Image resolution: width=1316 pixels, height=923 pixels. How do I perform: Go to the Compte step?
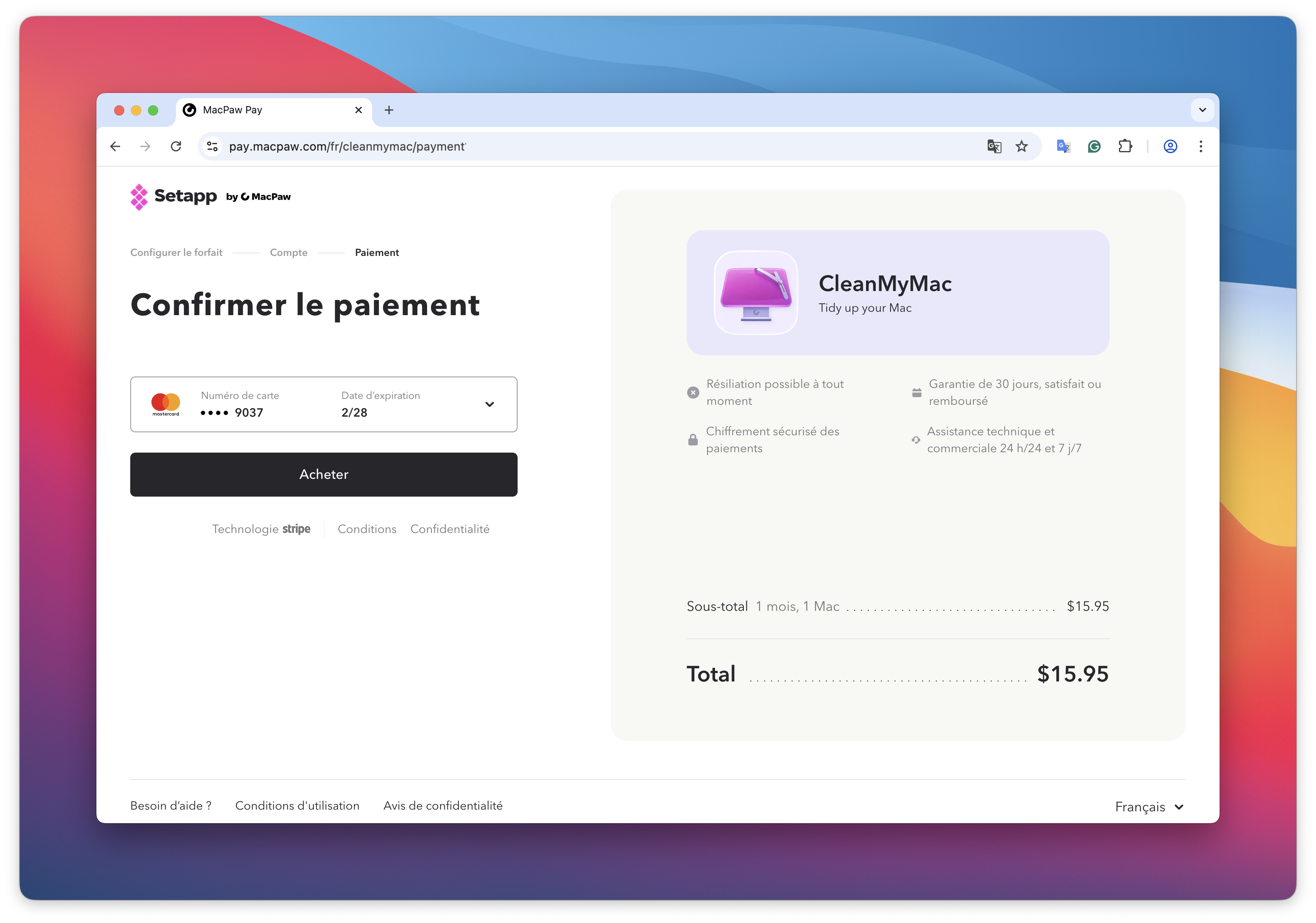288,252
